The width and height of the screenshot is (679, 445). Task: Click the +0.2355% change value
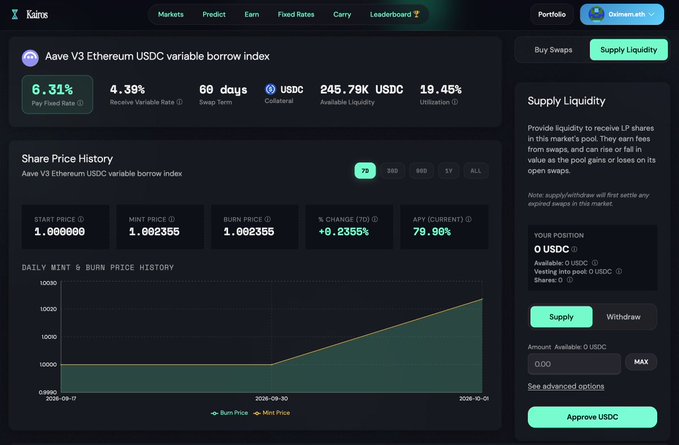pyautogui.click(x=343, y=232)
